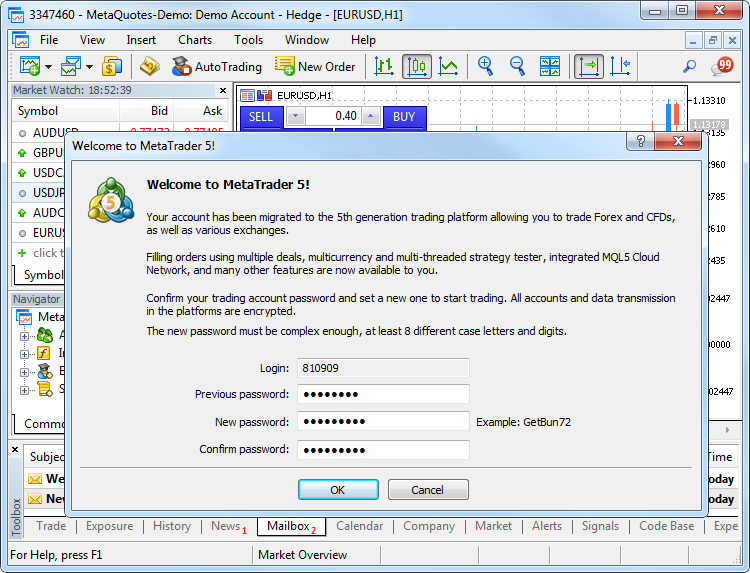The image size is (750, 573).
Task: Switch chart to bar chart view
Action: tap(384, 67)
